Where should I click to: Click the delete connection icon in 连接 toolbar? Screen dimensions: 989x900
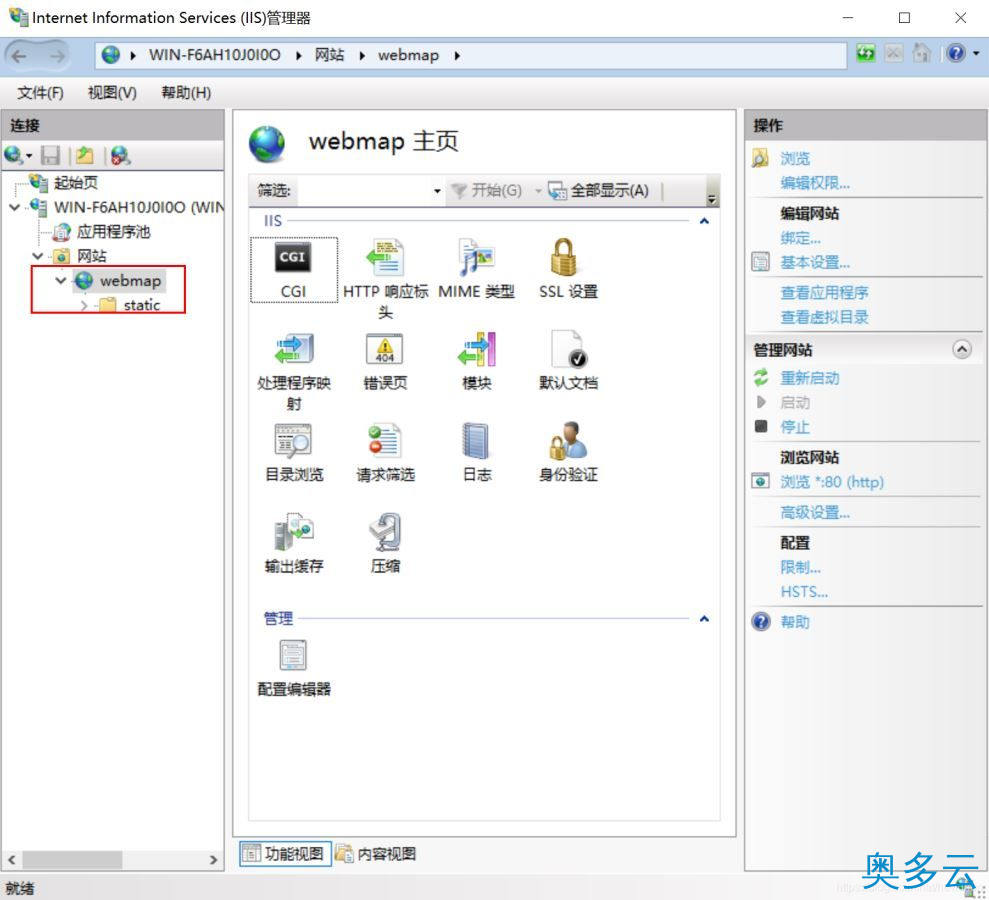pos(120,155)
